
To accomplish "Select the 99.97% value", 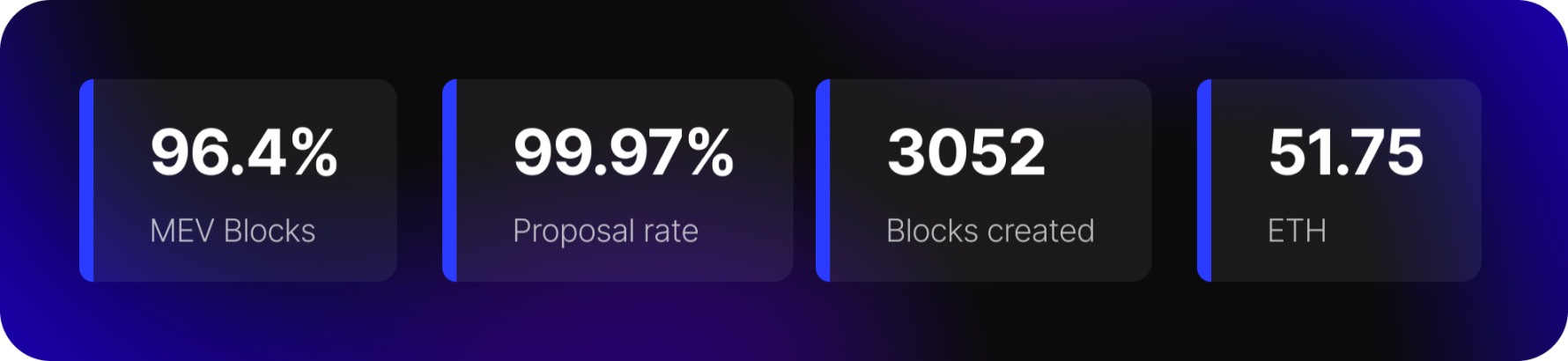I will click(x=623, y=152).
